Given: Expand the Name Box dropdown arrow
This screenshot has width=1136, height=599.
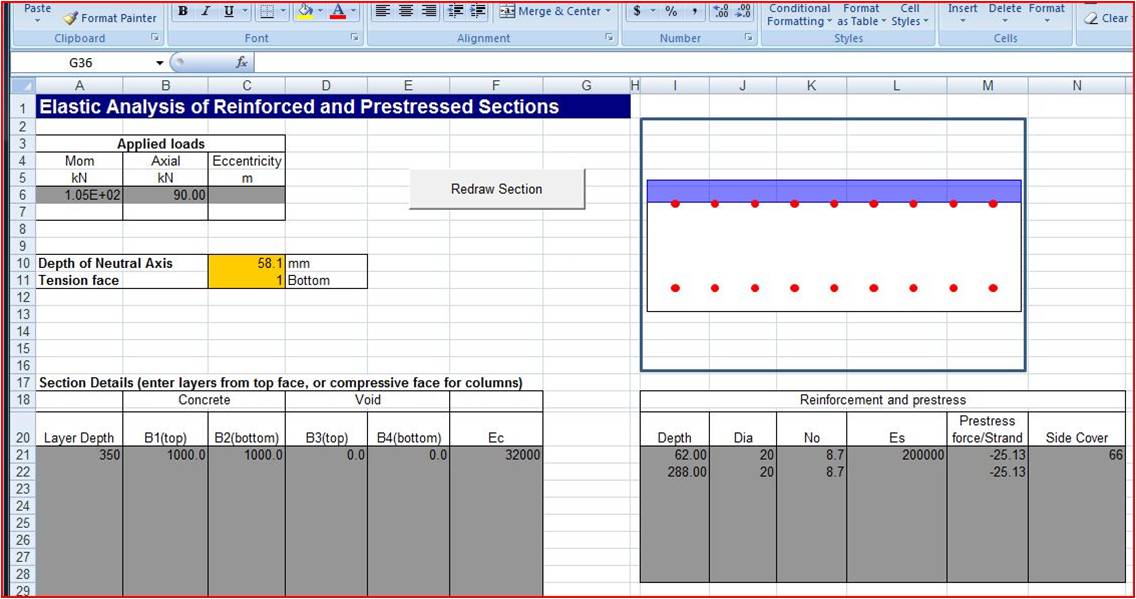Looking at the screenshot, I should click(160, 62).
